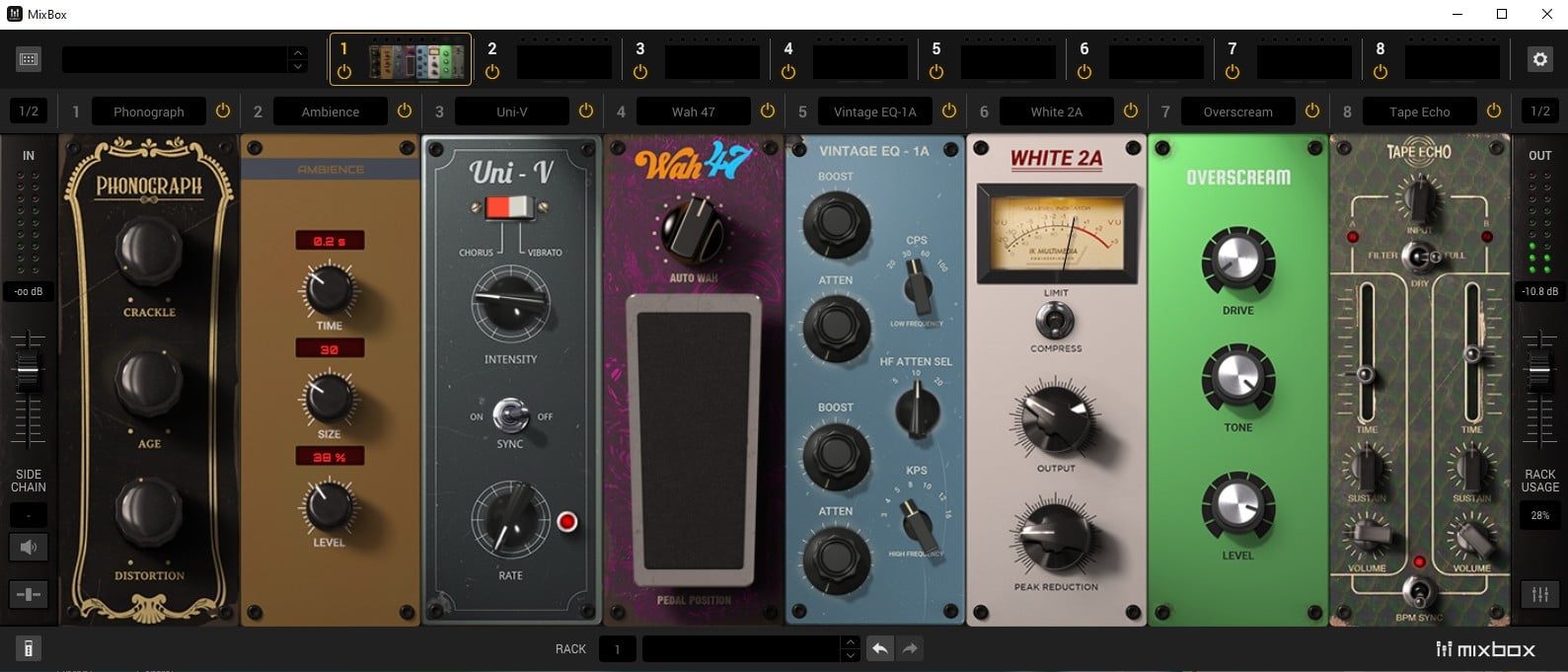
Task: Click the input 1/2 channel button
Action: pyautogui.click(x=29, y=112)
